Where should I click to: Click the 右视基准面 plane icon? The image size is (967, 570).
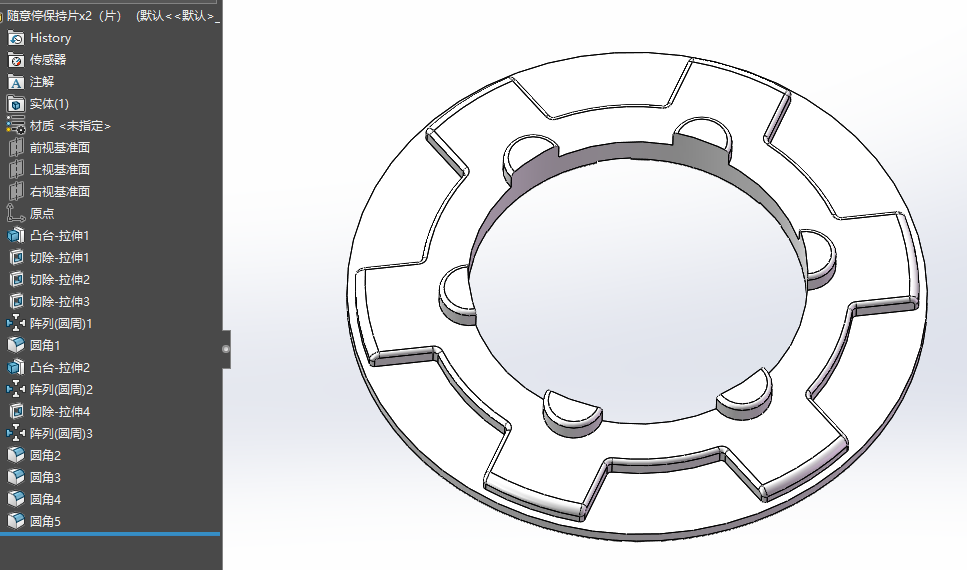(15, 192)
